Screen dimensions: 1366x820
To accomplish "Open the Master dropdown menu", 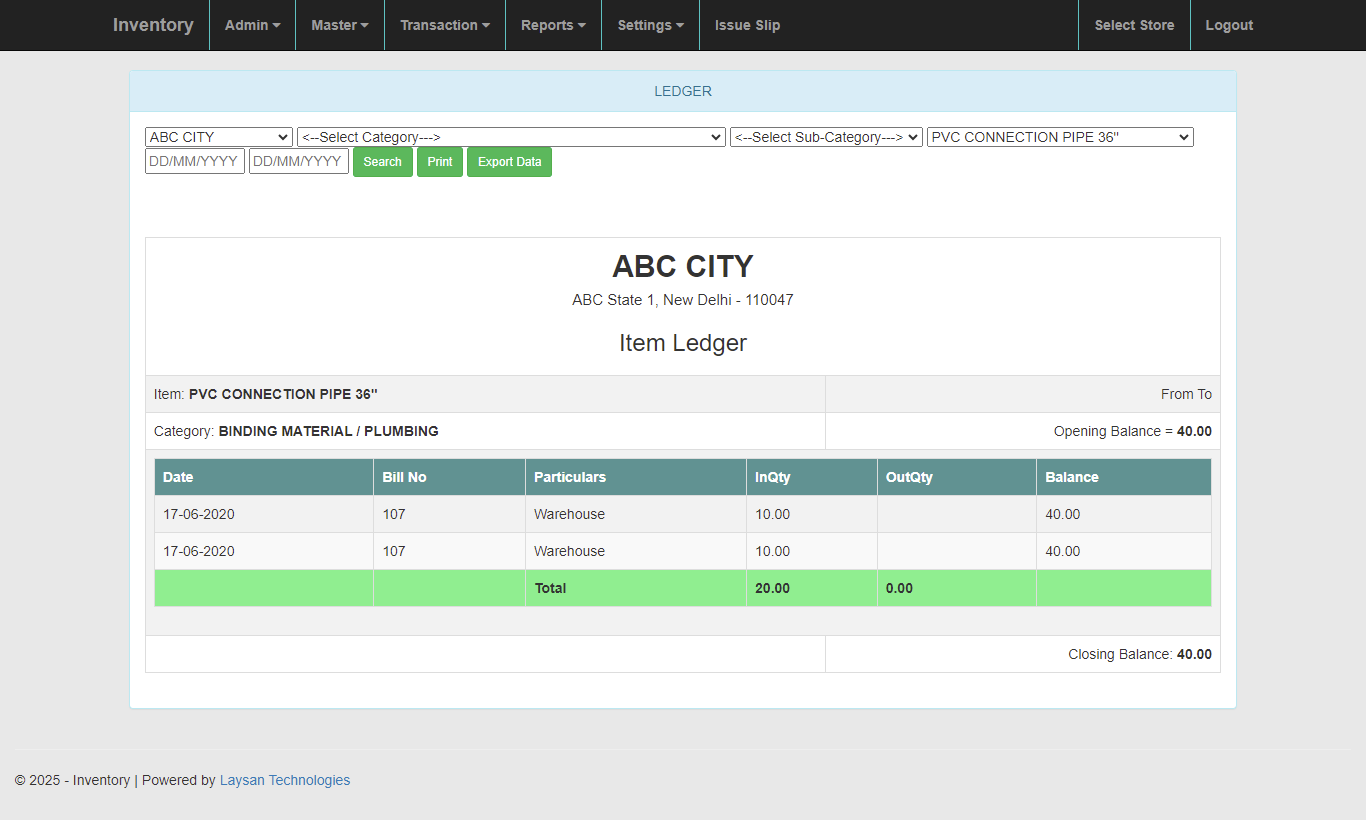I will click(340, 25).
